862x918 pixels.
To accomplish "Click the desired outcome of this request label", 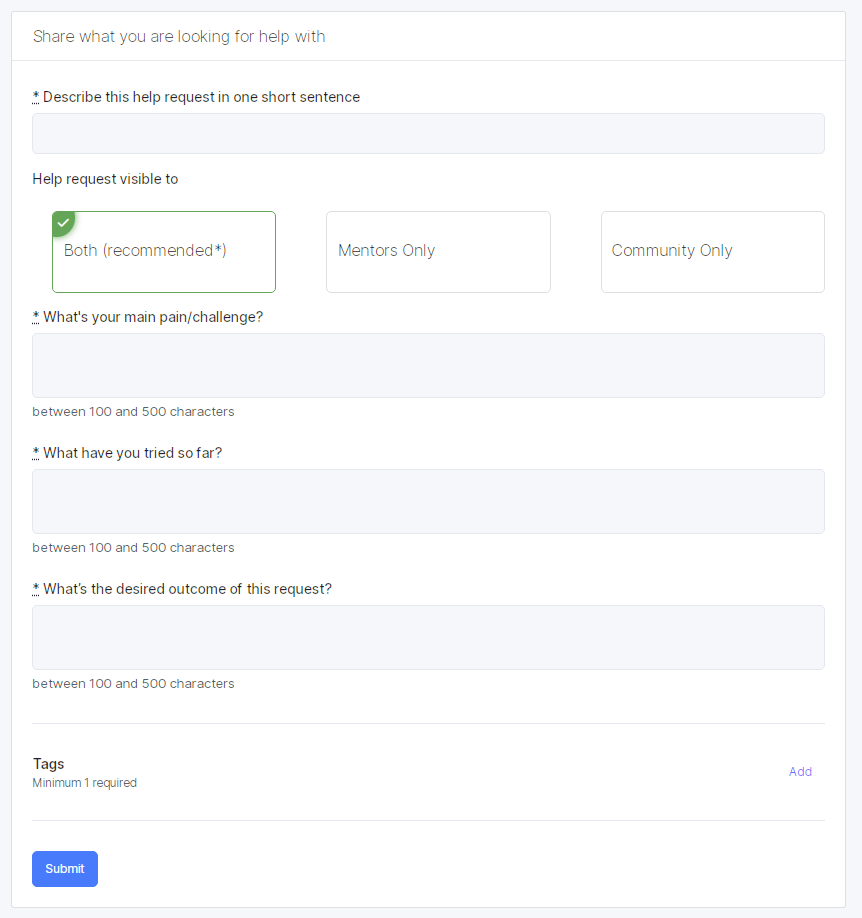I will pos(187,588).
